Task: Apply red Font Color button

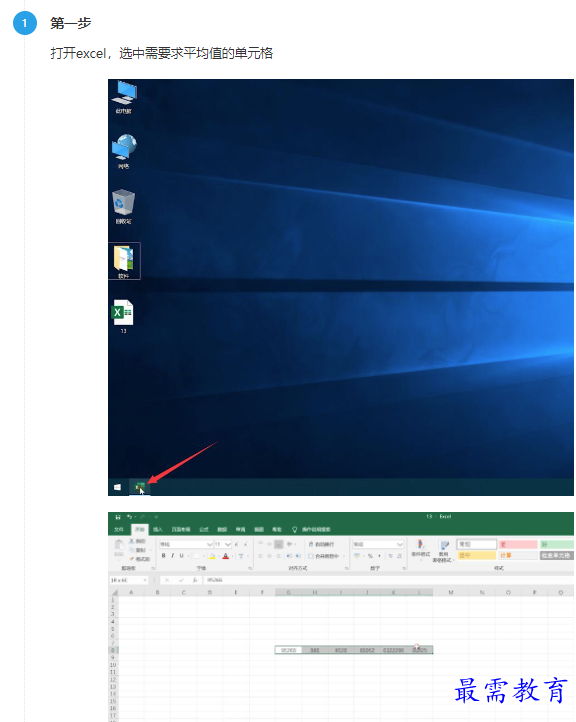Action: (226, 556)
